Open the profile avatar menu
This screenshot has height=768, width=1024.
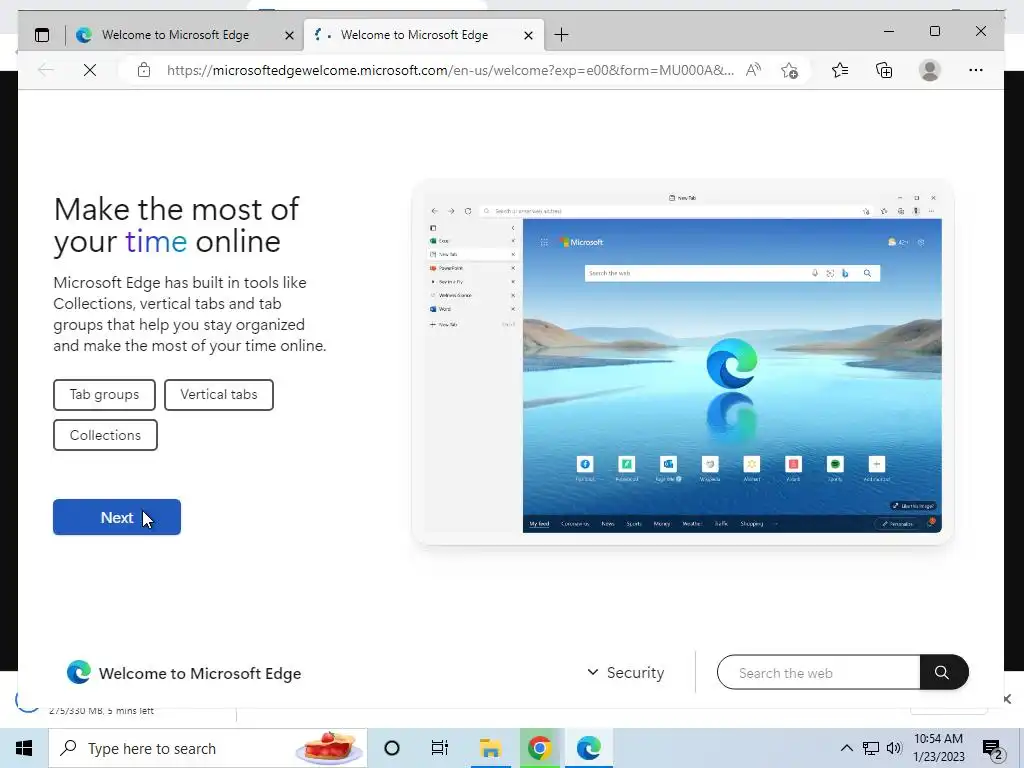[x=929, y=70]
